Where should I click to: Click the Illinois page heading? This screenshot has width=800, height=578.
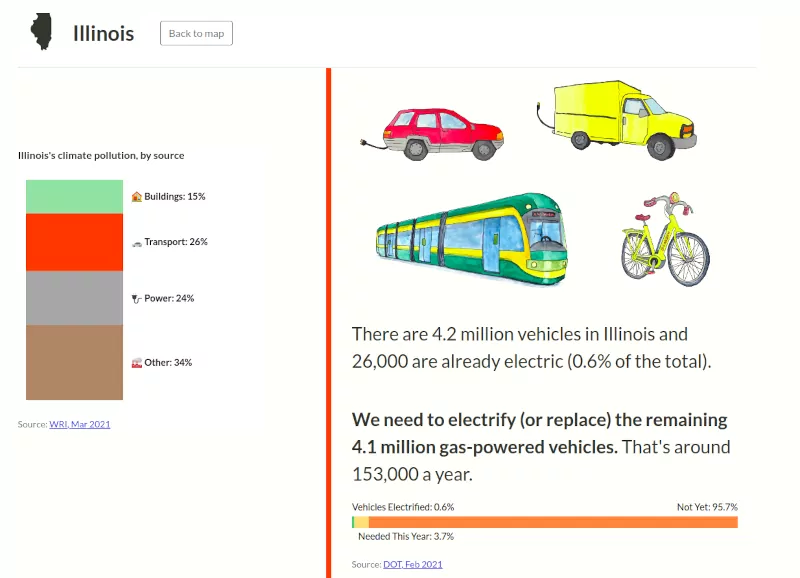point(103,34)
